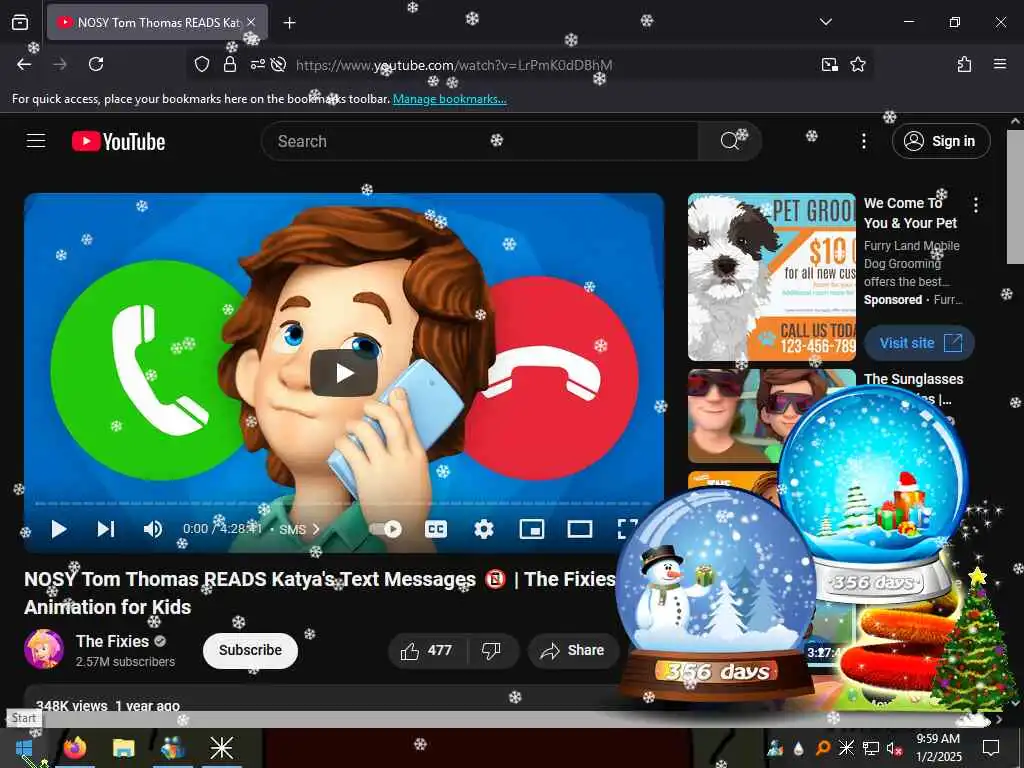The height and width of the screenshot is (768, 1024).
Task: Open muted volume tray icon
Action: [x=894, y=748]
